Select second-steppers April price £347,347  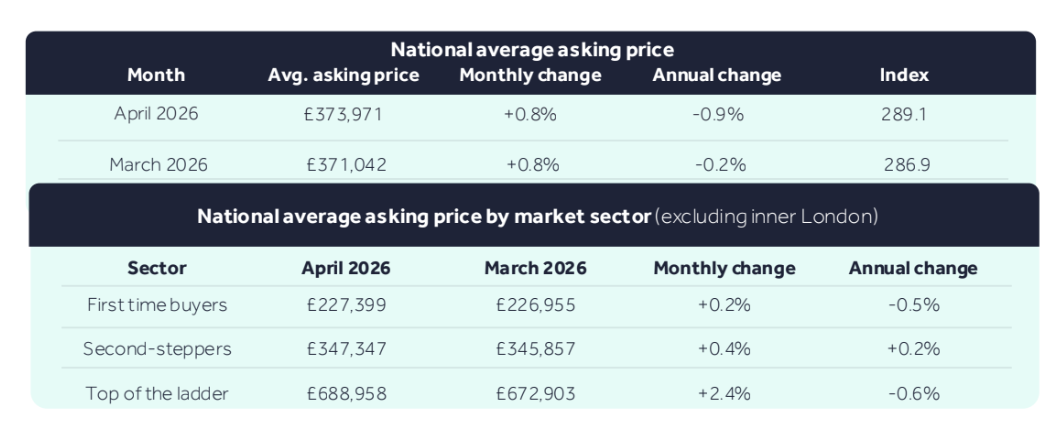click(x=346, y=349)
